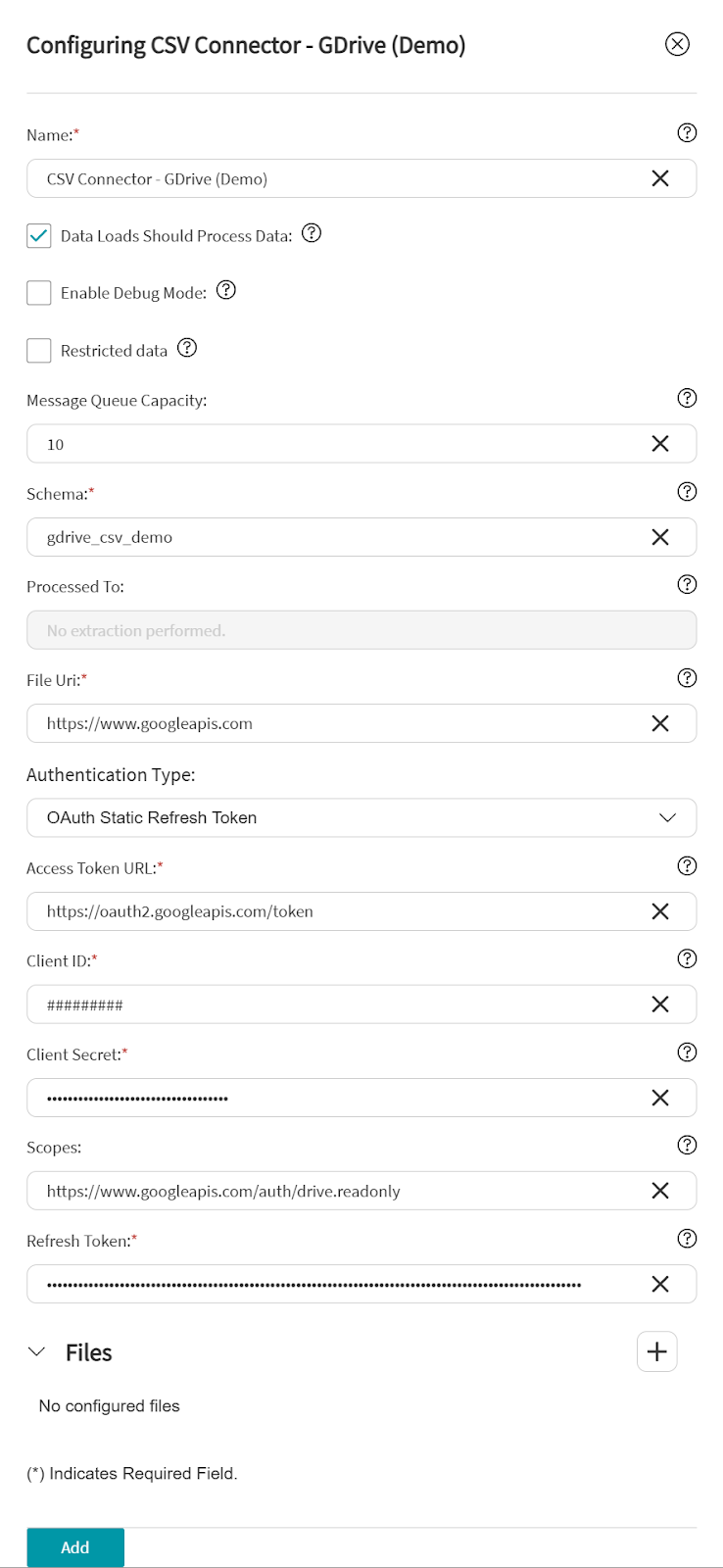Open help for Data Loads Should Process Data
Screen dimensions: 723x1568
coord(312,233)
